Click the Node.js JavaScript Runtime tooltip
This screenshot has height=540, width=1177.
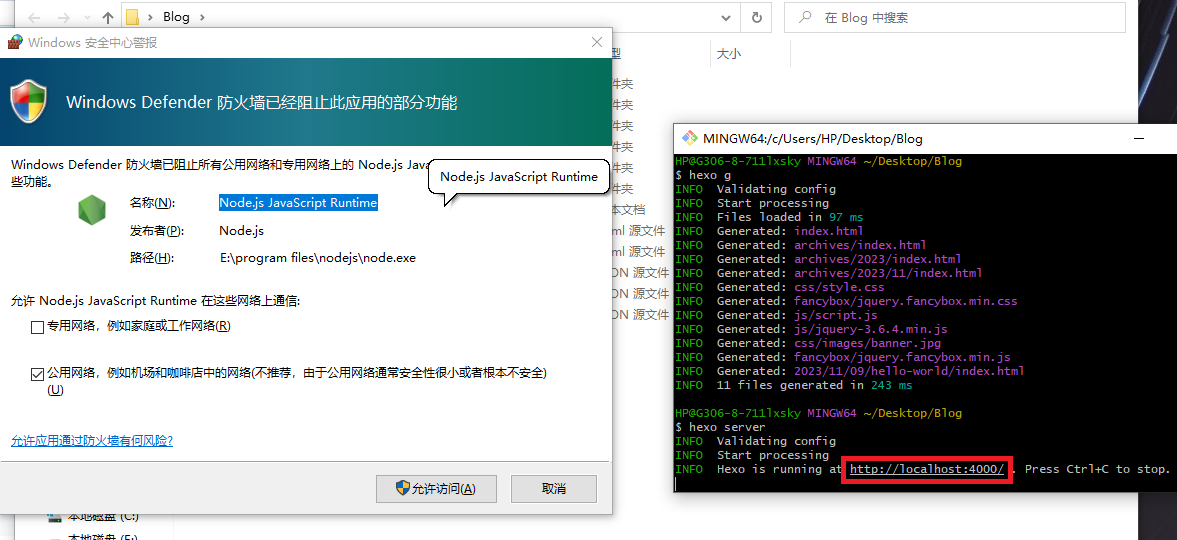pos(518,177)
